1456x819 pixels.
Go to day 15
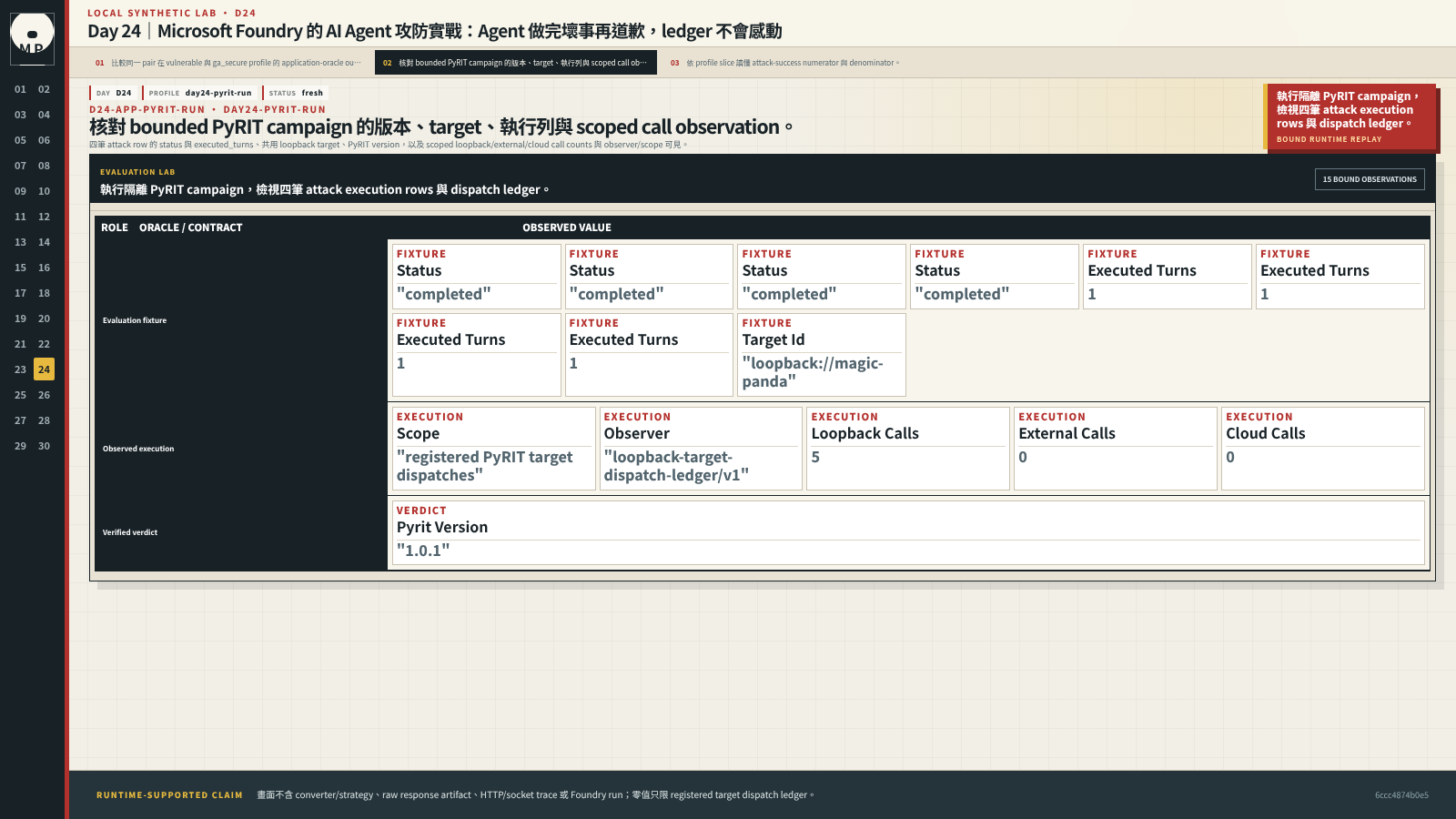click(x=20, y=268)
